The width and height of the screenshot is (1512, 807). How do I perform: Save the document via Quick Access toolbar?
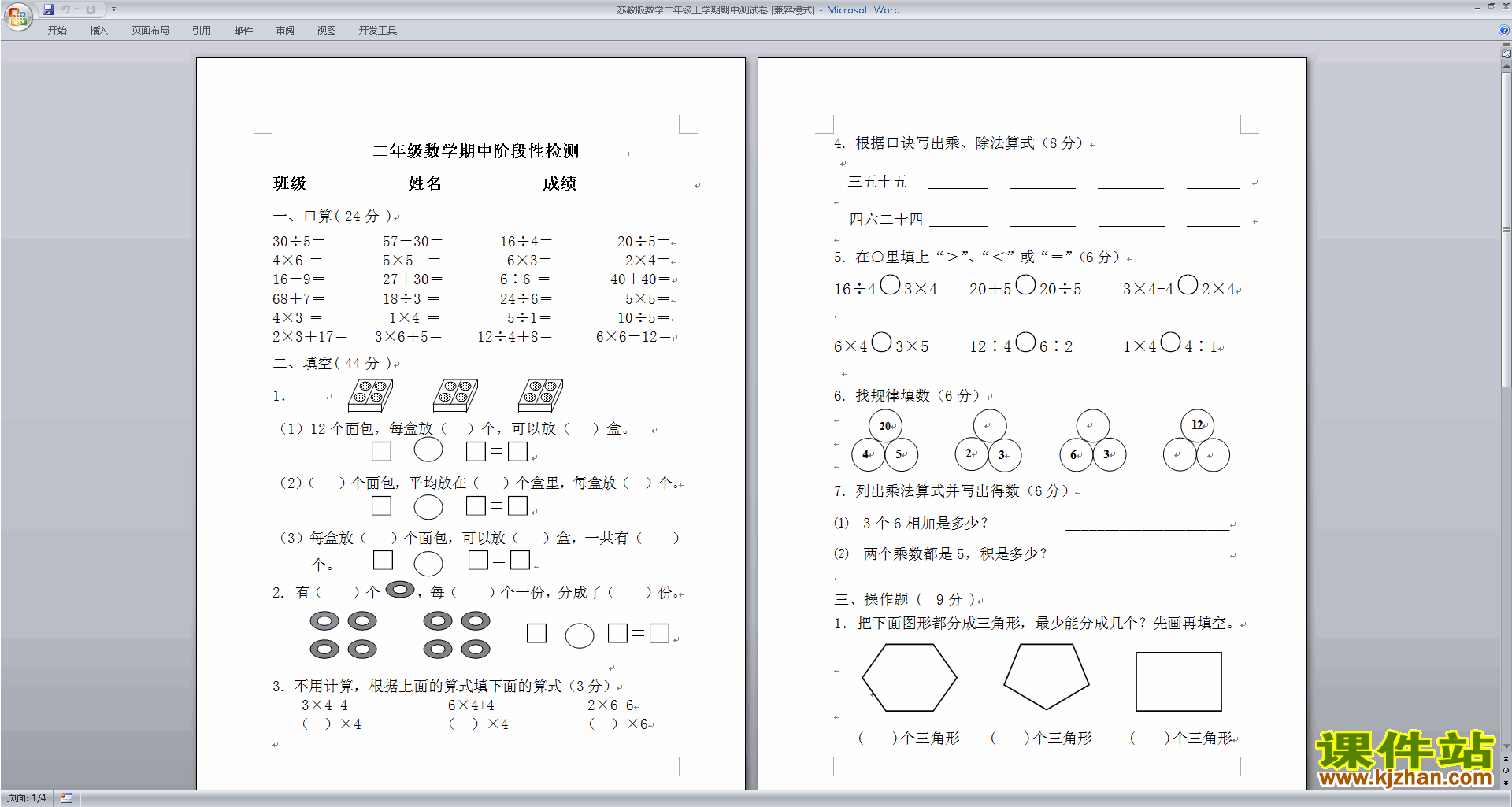coord(48,9)
